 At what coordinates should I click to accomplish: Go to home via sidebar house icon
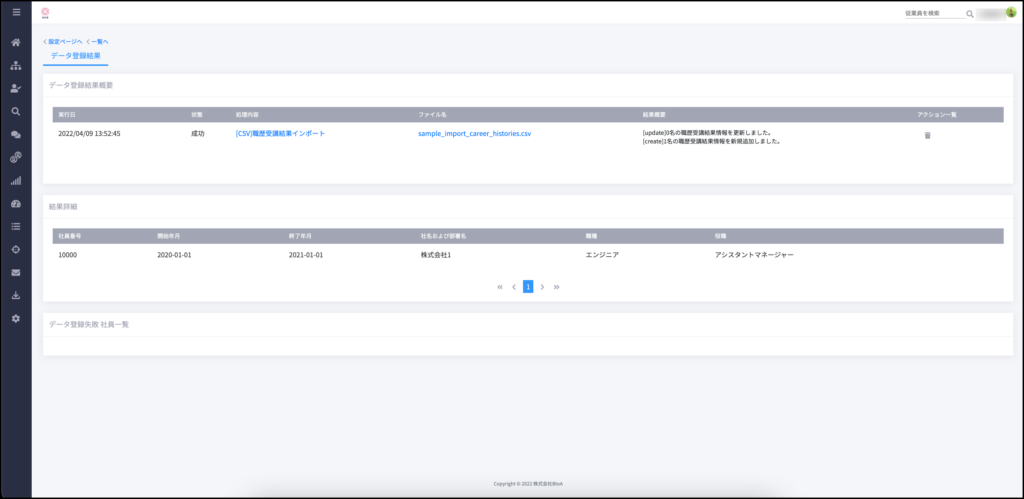click(x=16, y=42)
